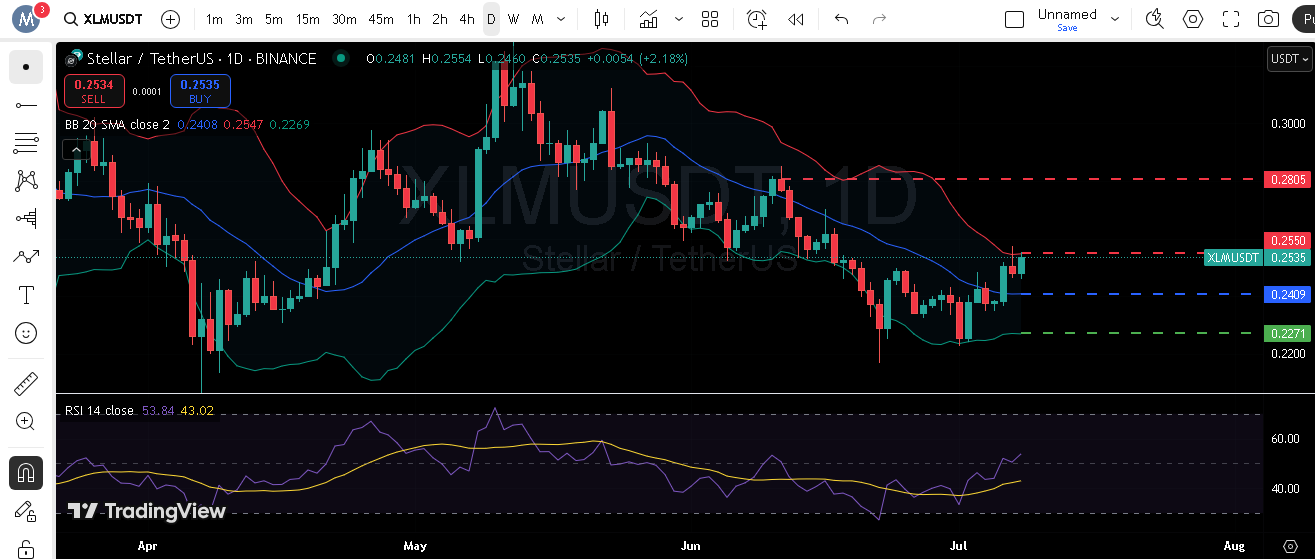Open the layout setup square icon

click(1015, 19)
